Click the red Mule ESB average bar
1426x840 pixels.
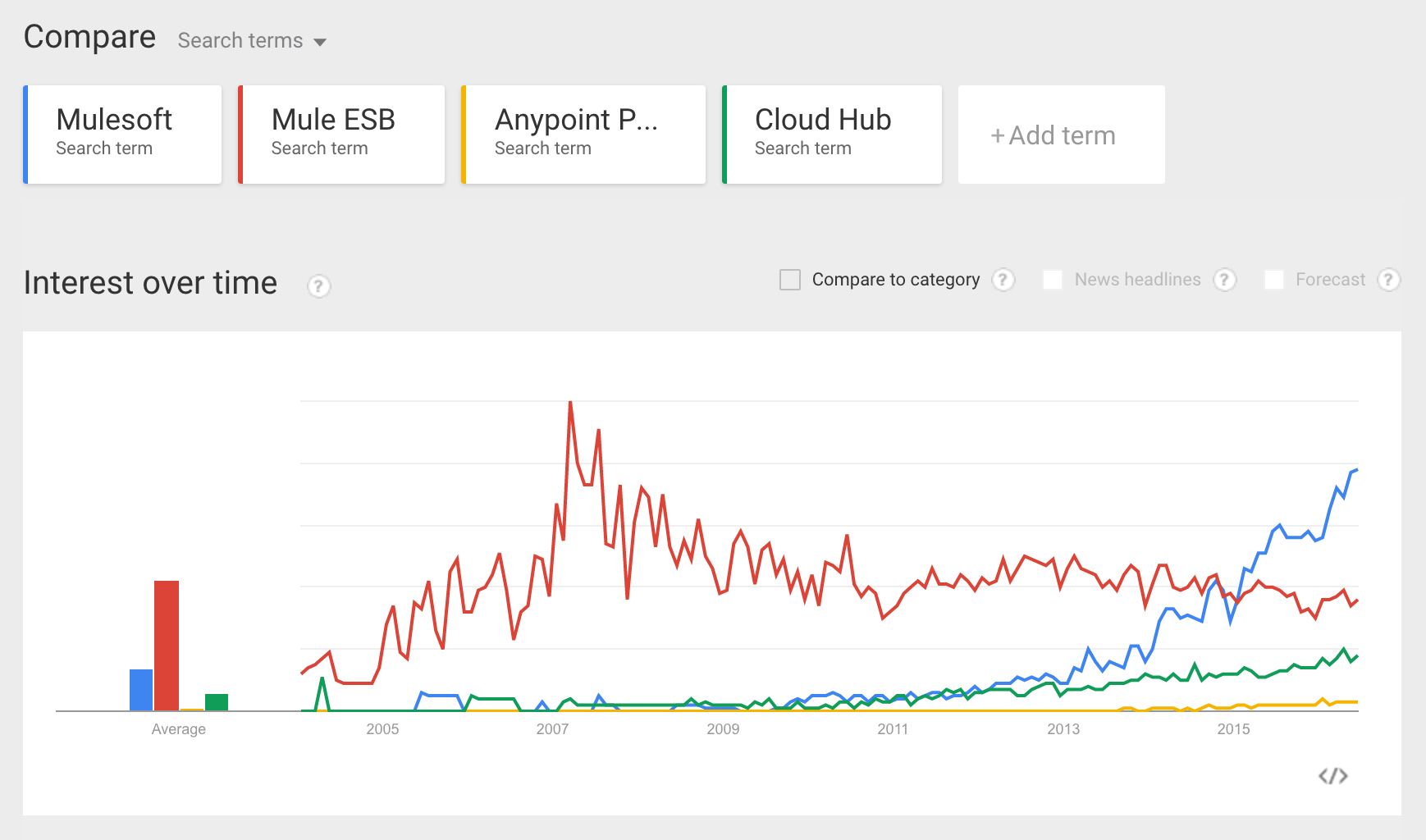[167, 646]
